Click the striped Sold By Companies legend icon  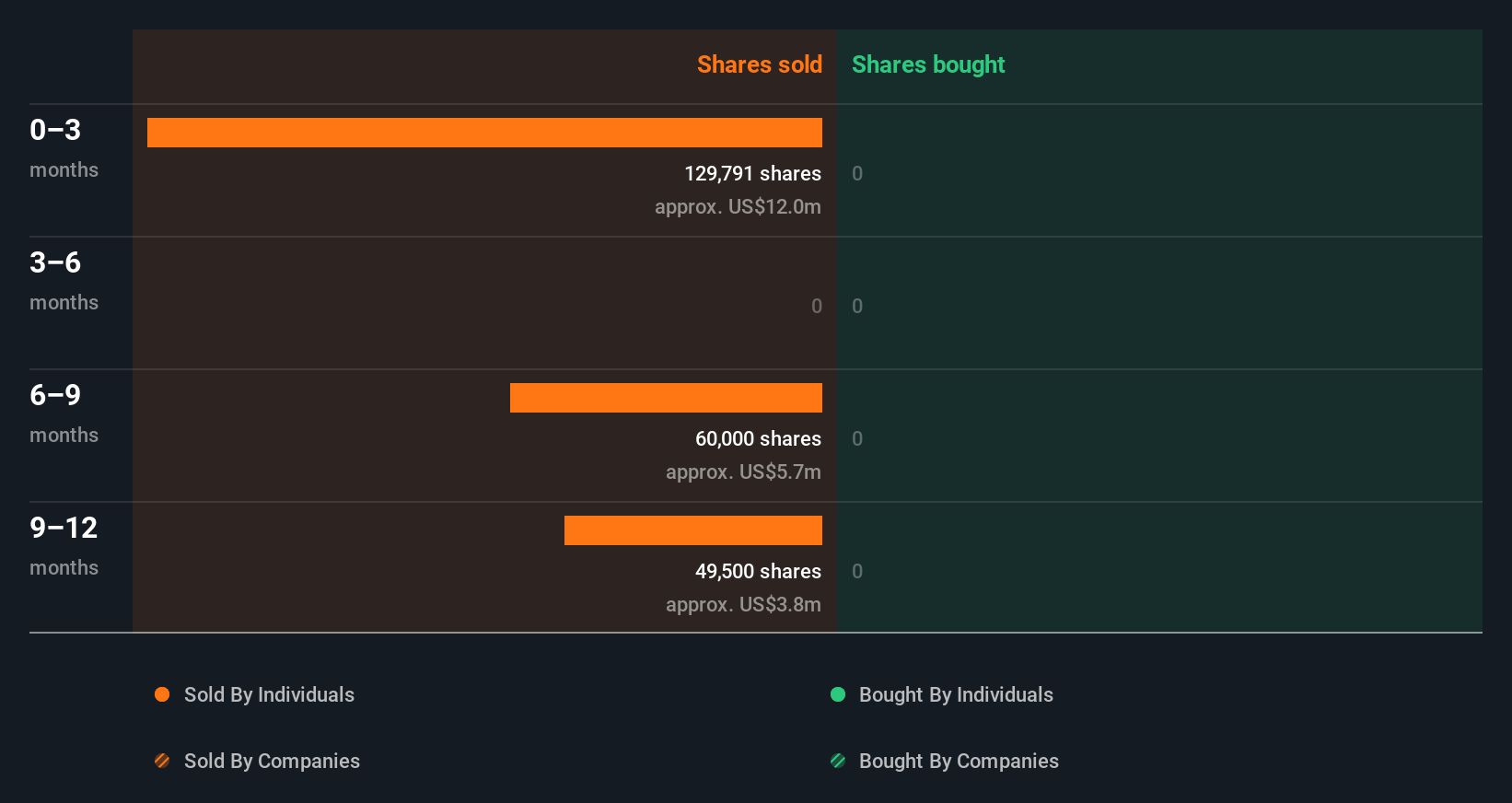coord(162,761)
